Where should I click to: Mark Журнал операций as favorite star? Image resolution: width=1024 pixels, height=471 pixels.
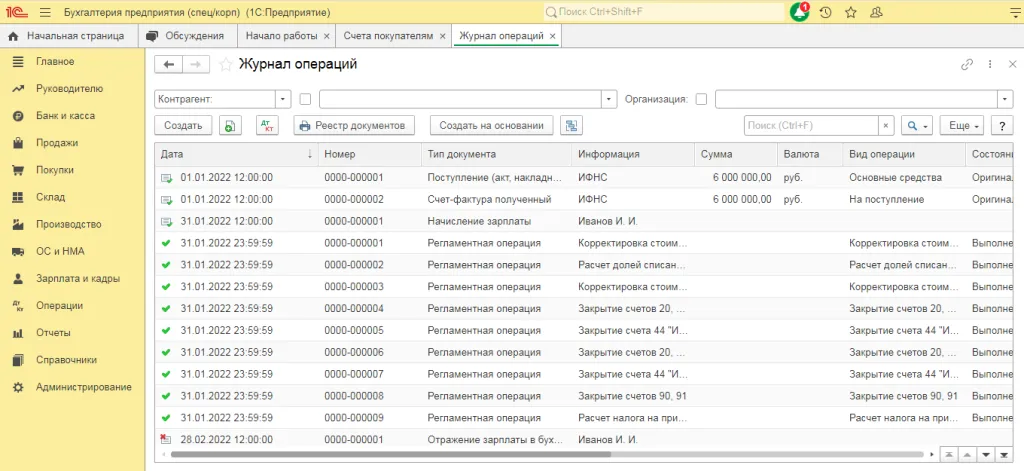click(x=226, y=64)
